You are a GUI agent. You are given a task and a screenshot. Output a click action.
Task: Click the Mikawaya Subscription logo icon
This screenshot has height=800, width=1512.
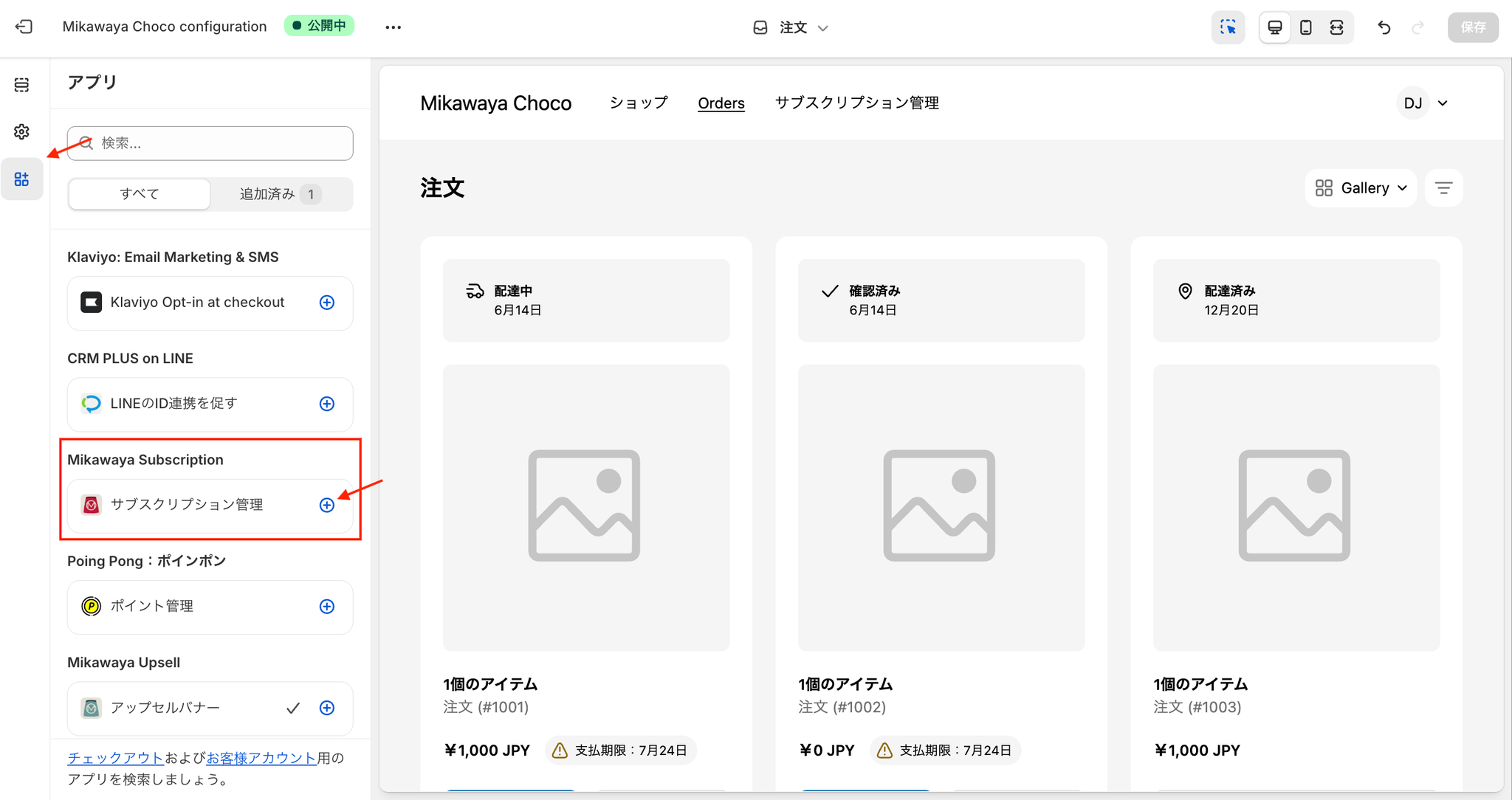click(92, 505)
